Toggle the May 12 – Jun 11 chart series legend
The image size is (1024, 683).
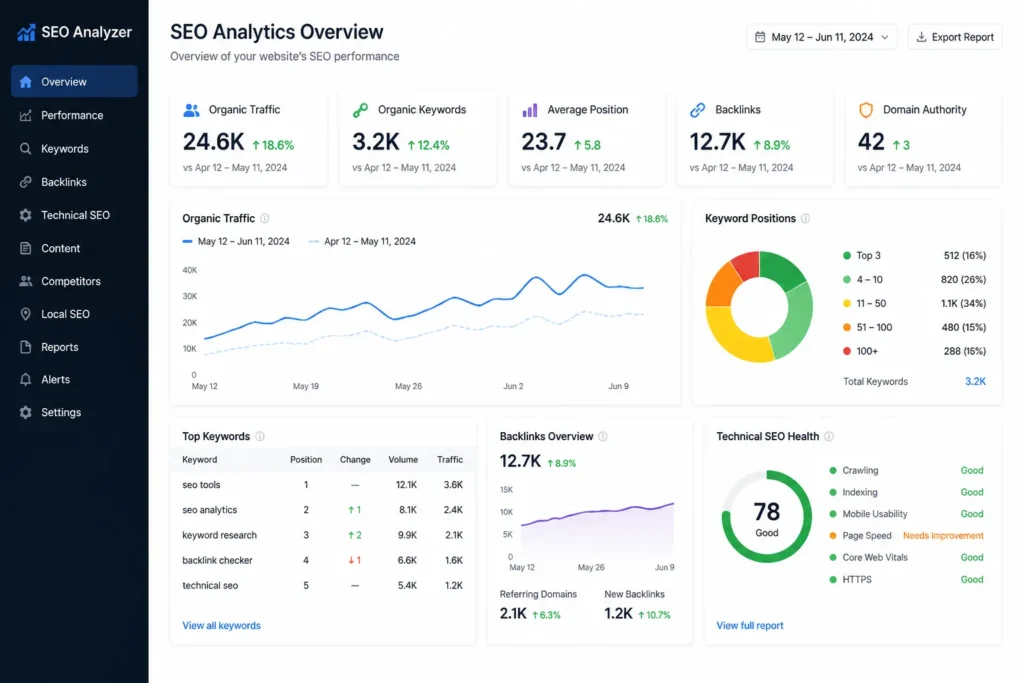tap(236, 242)
